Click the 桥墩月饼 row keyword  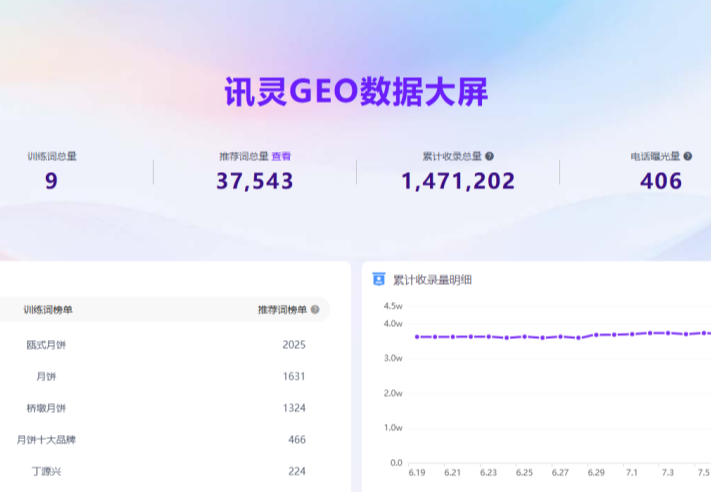tap(46, 408)
